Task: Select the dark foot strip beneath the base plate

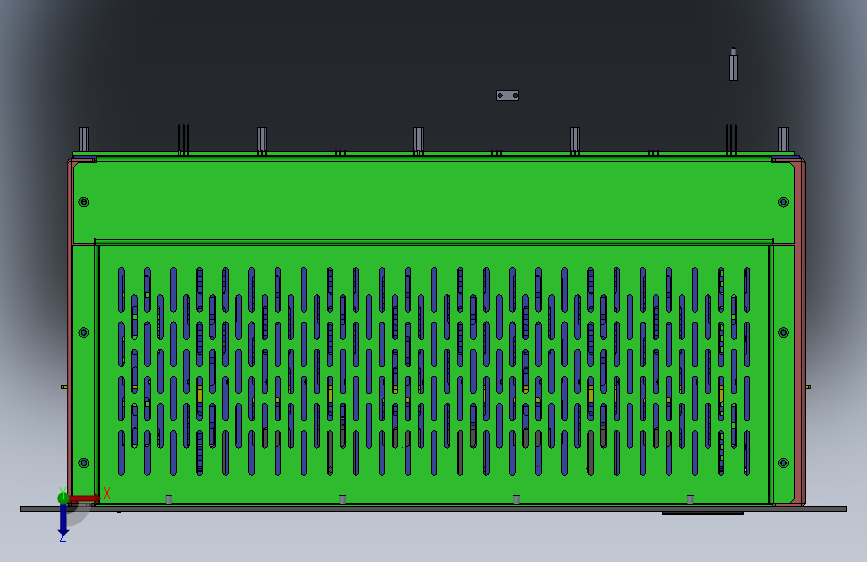Action: click(x=702, y=513)
